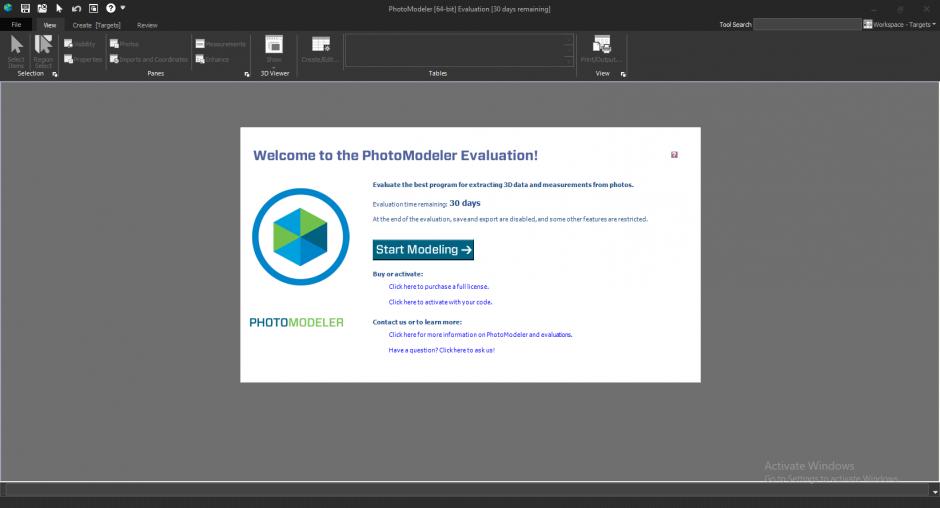Image resolution: width=940 pixels, height=508 pixels.
Task: Click the workspace layout icon
Action: (x=867, y=25)
